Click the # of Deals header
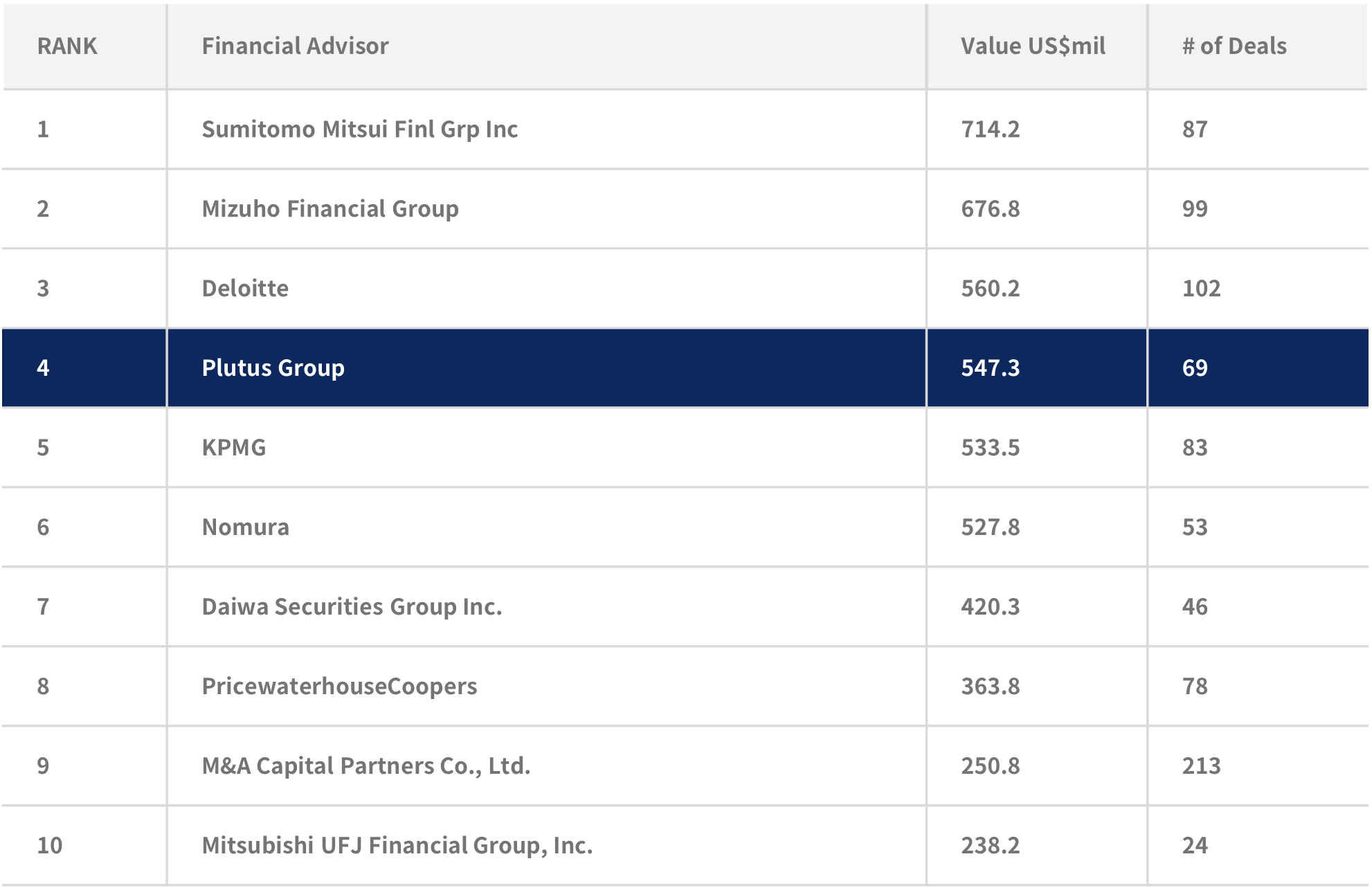This screenshot has height=888, width=1372. (1234, 46)
